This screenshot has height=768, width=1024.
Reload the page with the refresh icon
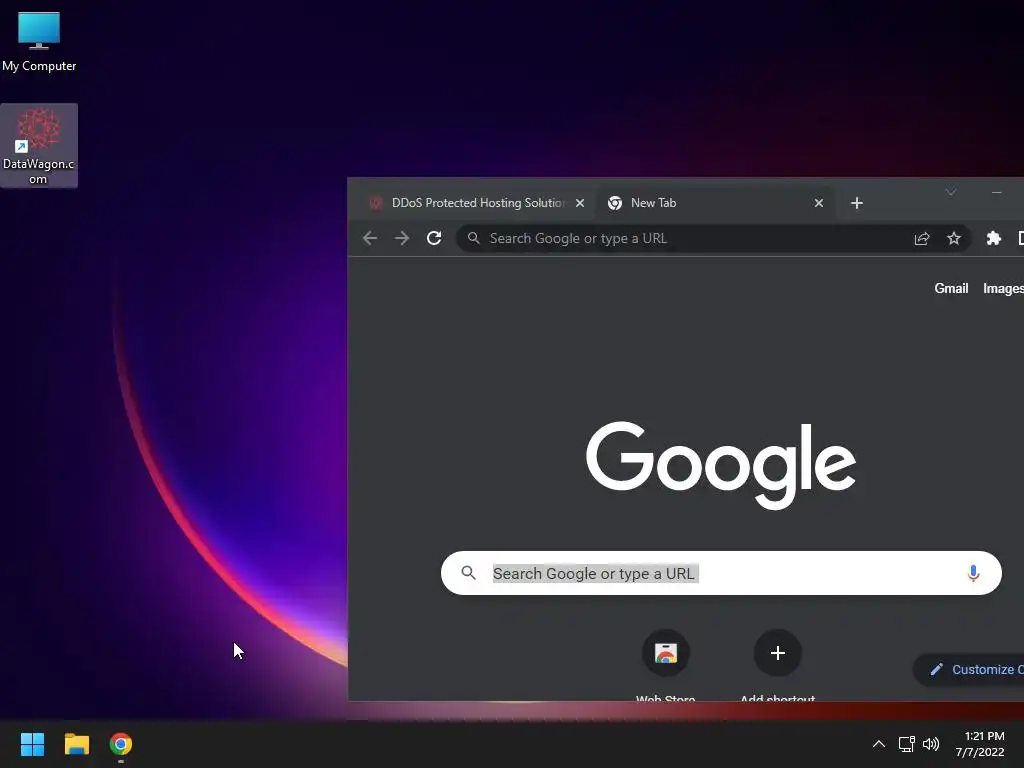(434, 238)
